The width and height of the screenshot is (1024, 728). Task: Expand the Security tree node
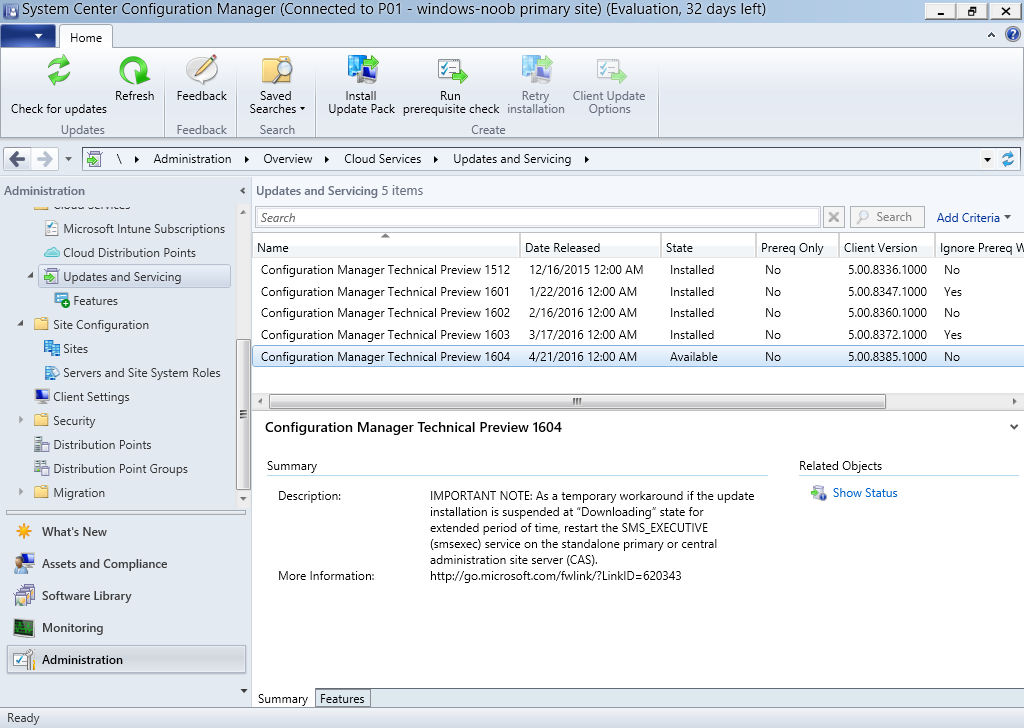pos(21,420)
